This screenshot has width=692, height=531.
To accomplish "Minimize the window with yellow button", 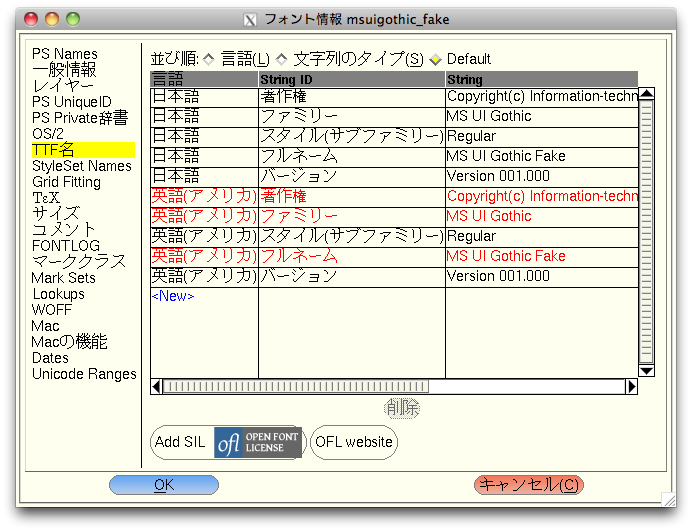I will click(x=52, y=19).
